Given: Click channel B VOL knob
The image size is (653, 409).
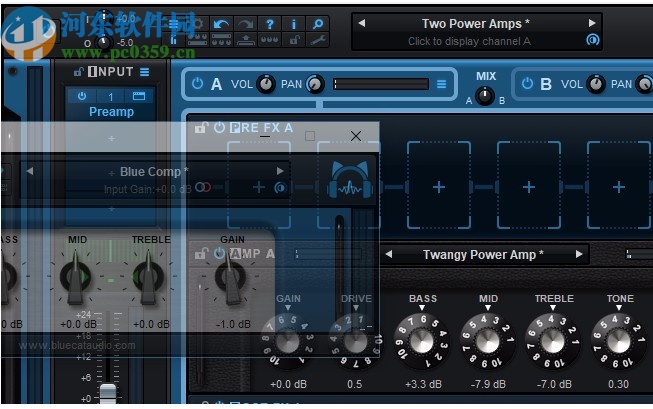Looking at the screenshot, I should click(596, 84).
